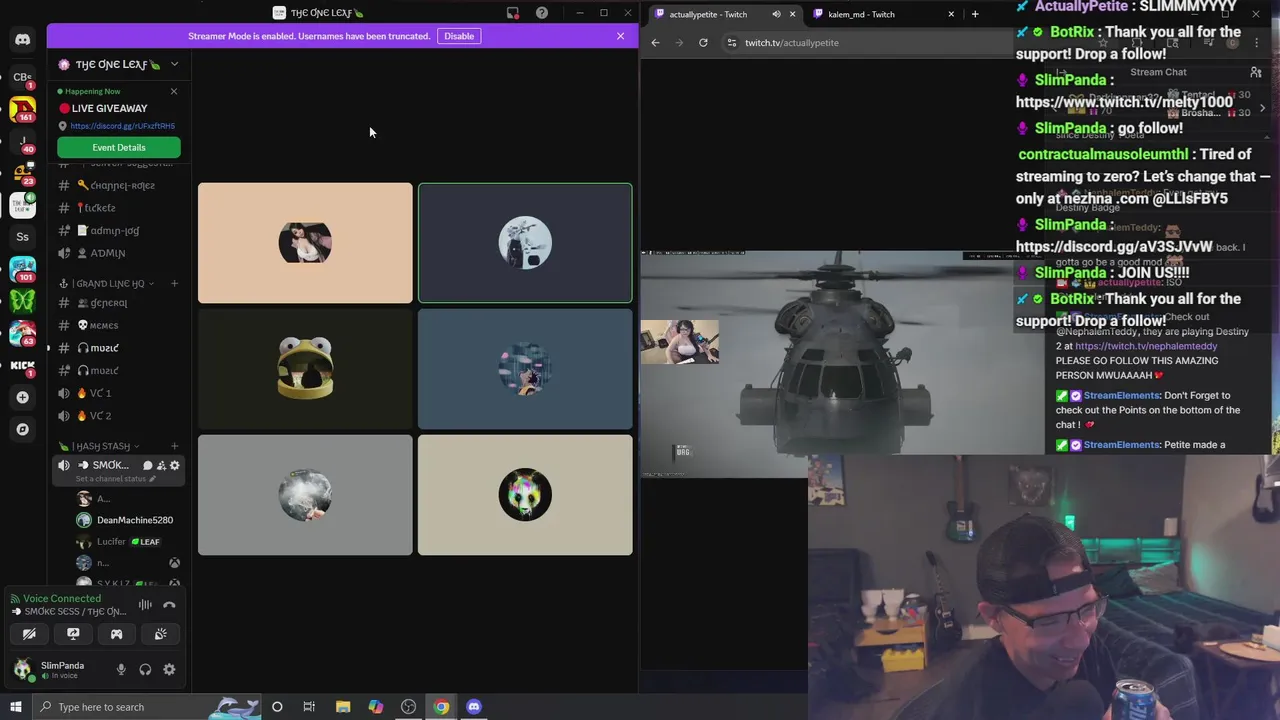Open channel-roles text channel
Screen dimensions: 1280x720
(117, 185)
